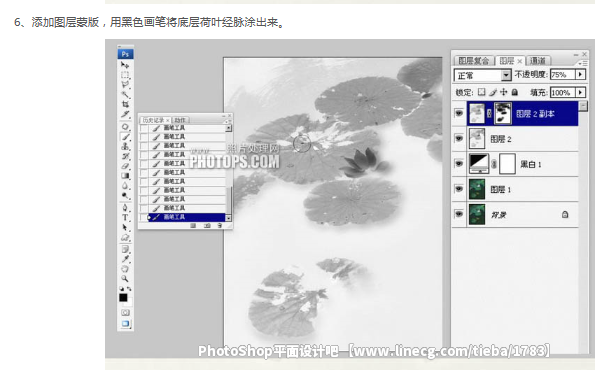
Task: Hide the 图层 2 副本 layer
Action: coord(459,113)
